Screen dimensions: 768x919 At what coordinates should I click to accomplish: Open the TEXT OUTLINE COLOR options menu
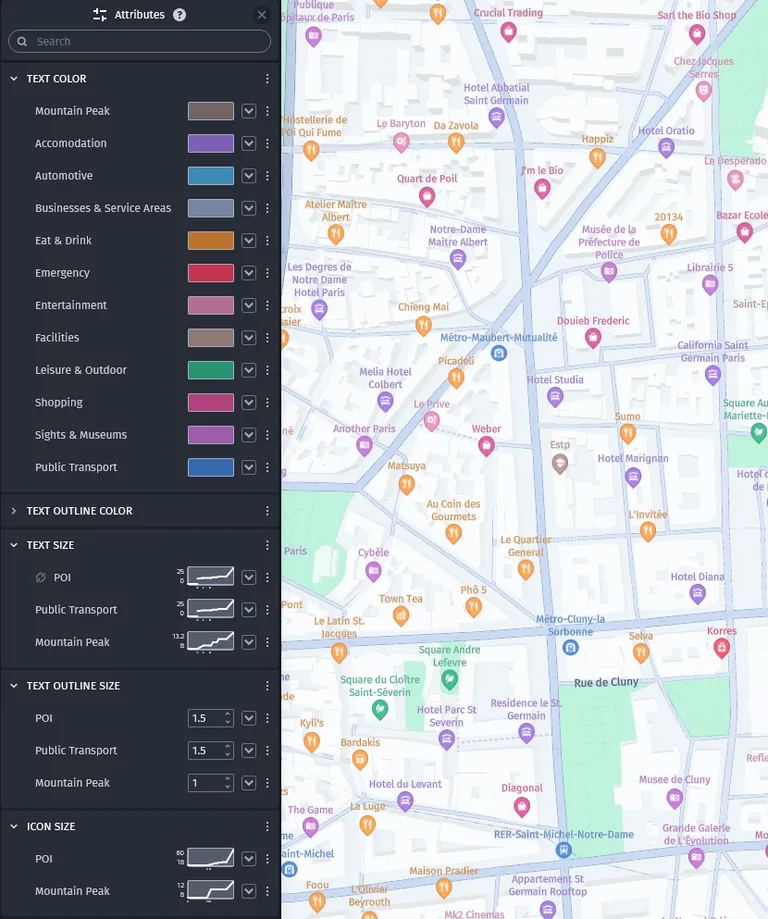[267, 511]
